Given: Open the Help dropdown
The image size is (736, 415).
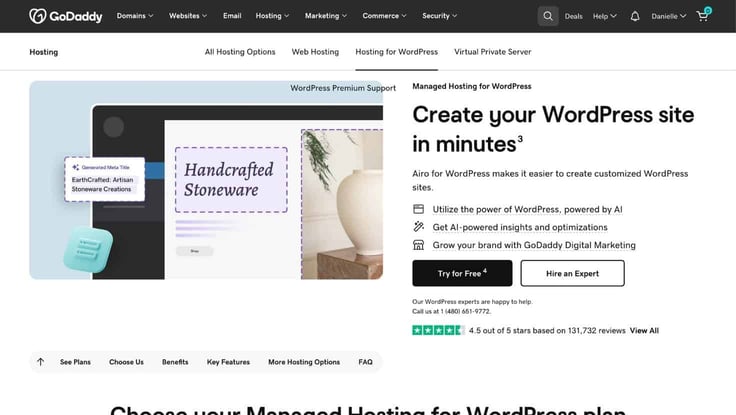Looking at the screenshot, I should click(605, 16).
